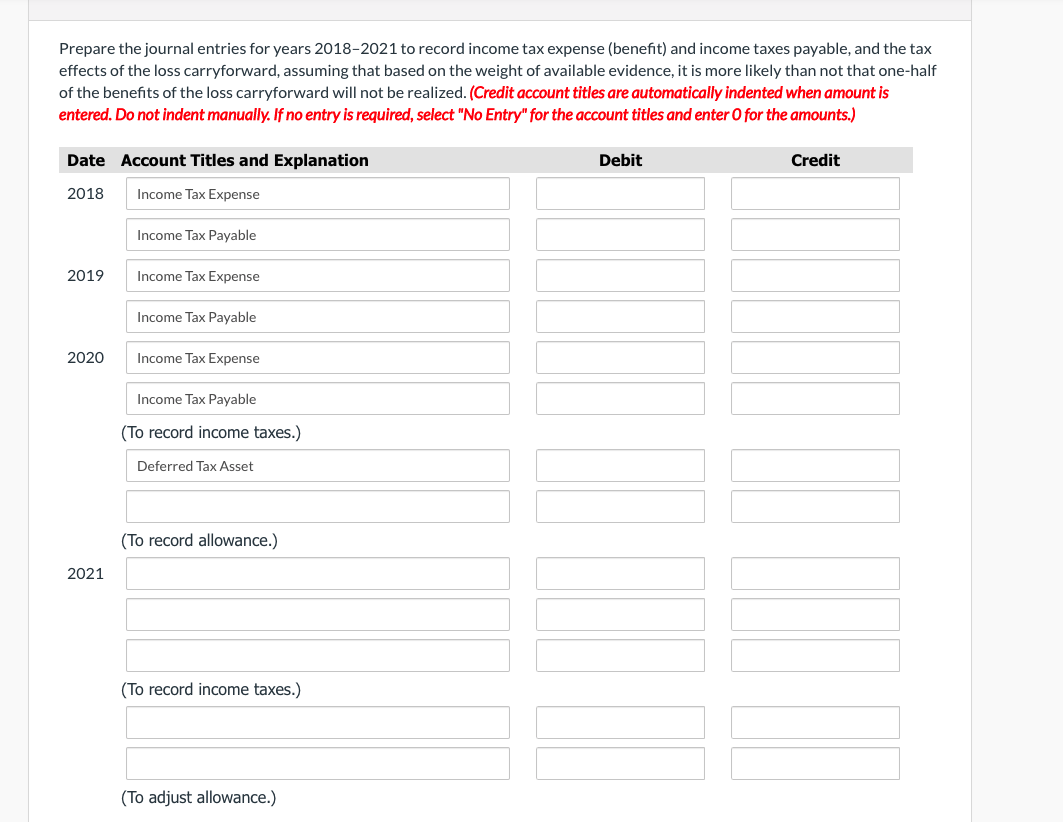Open the first blank account dropdown for 2021
Image resolution: width=1063 pixels, height=822 pixels.
317,573
